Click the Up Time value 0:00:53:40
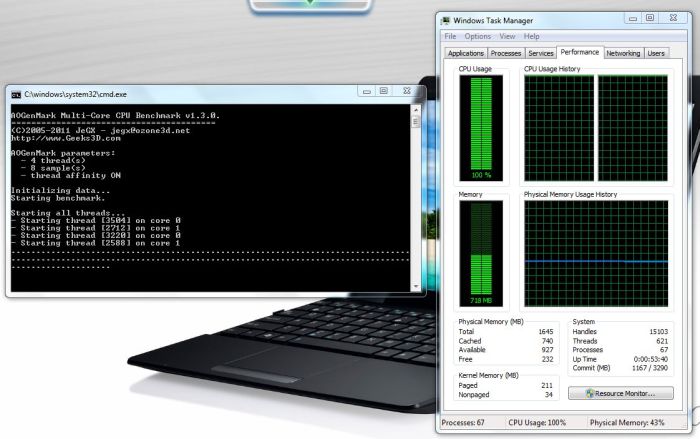 (x=651, y=359)
